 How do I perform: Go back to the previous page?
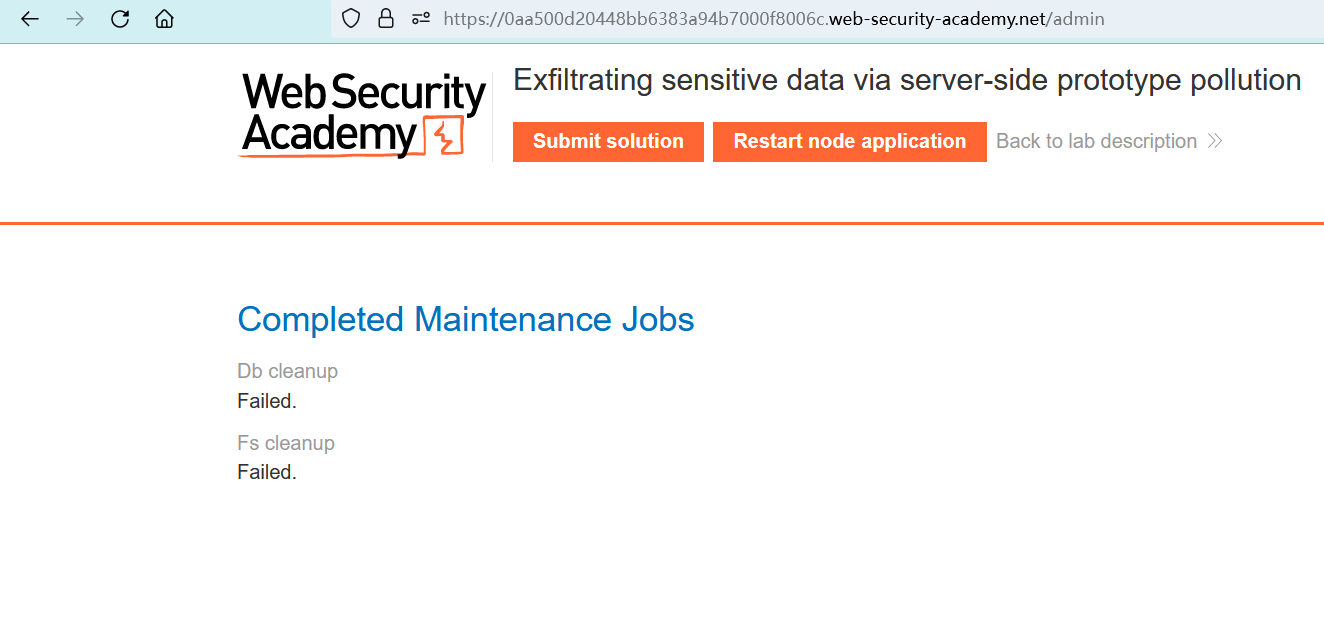coord(30,19)
